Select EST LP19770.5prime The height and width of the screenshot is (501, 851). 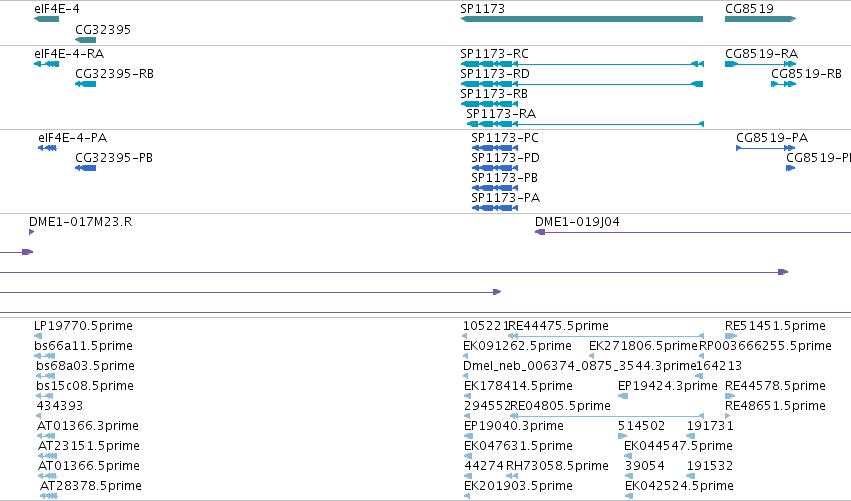point(83,326)
